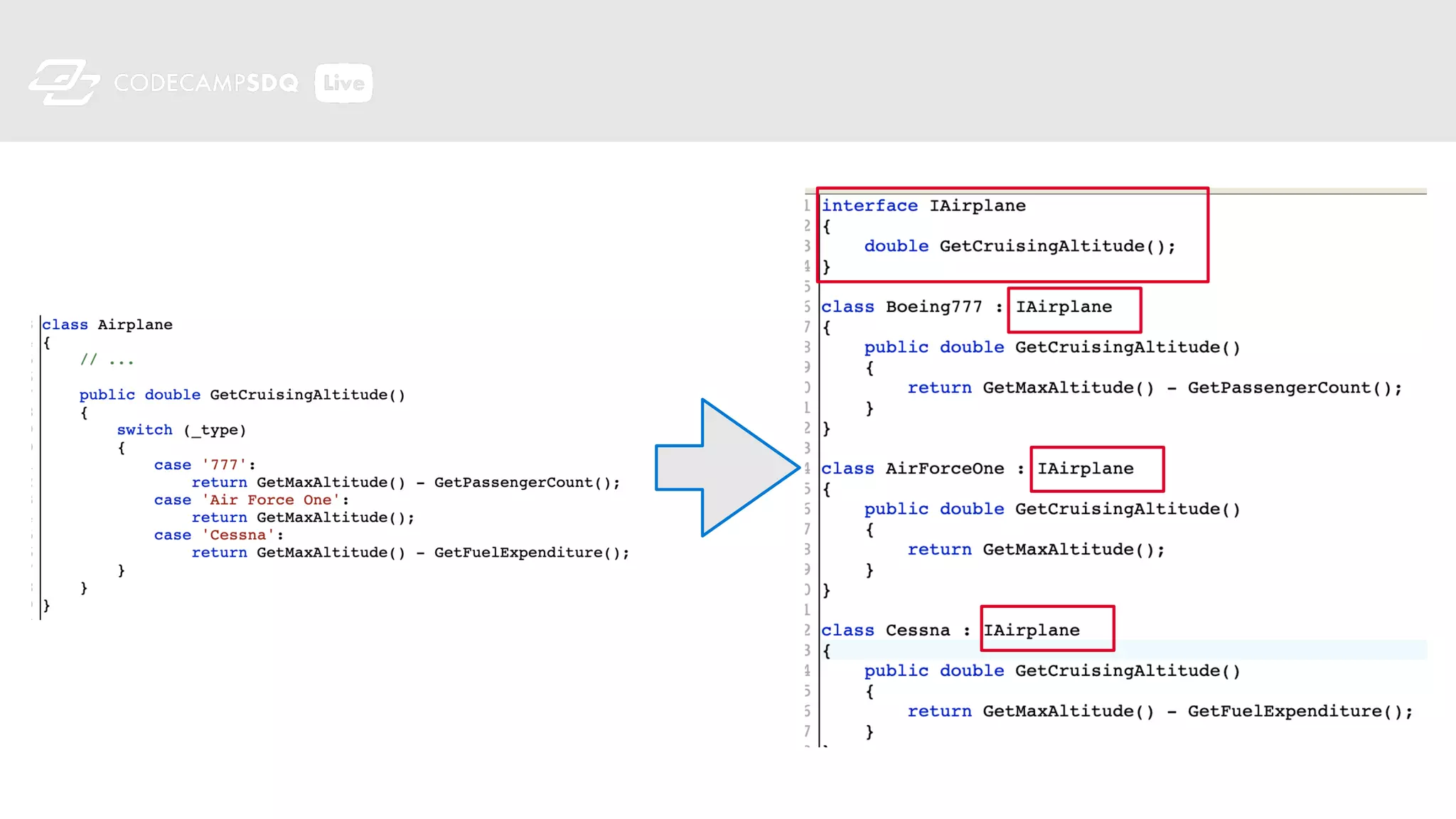Screen dimensions: 1456x819
Task: Click the Live badge
Action: pyautogui.click(x=343, y=83)
